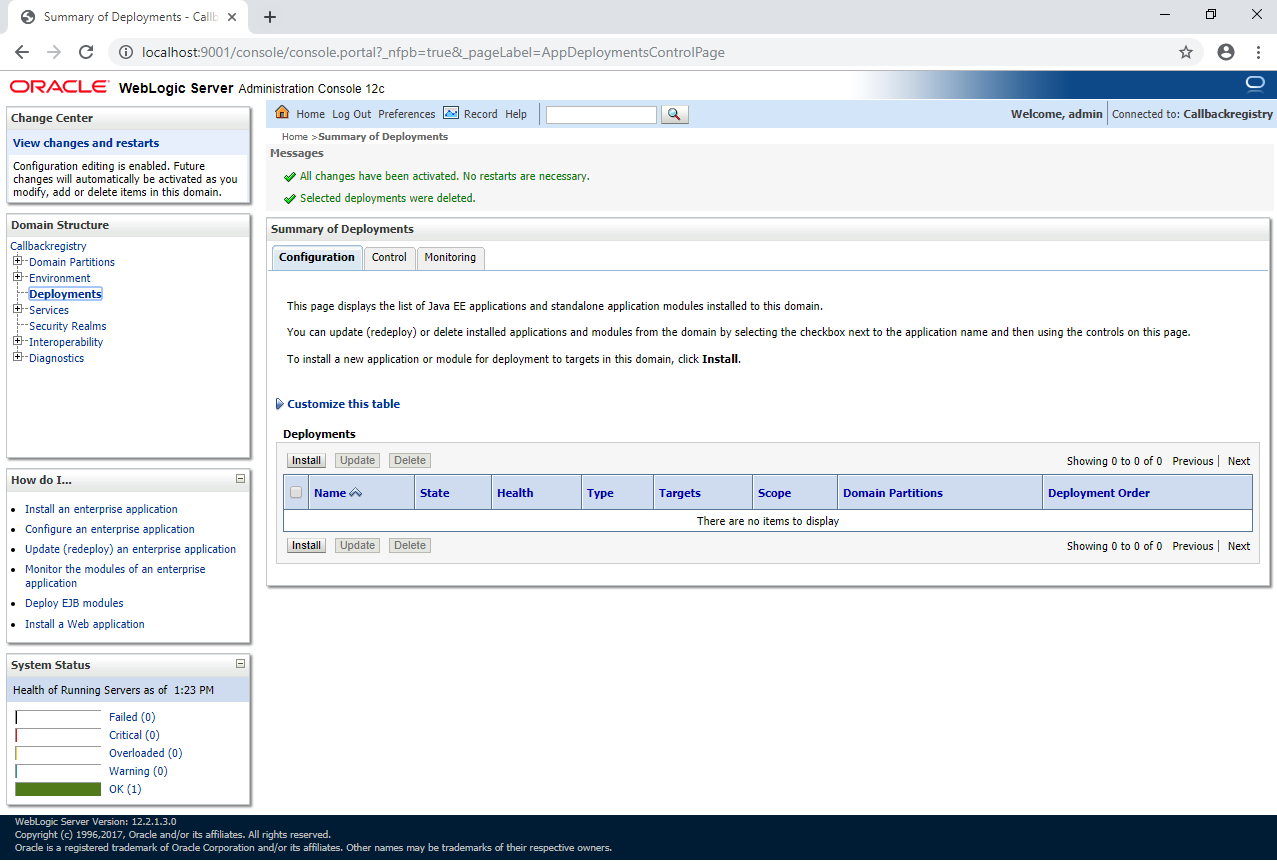The height and width of the screenshot is (868, 1277).
Task: Tick the select-all checkbox in Deployments header
Action: point(296,492)
